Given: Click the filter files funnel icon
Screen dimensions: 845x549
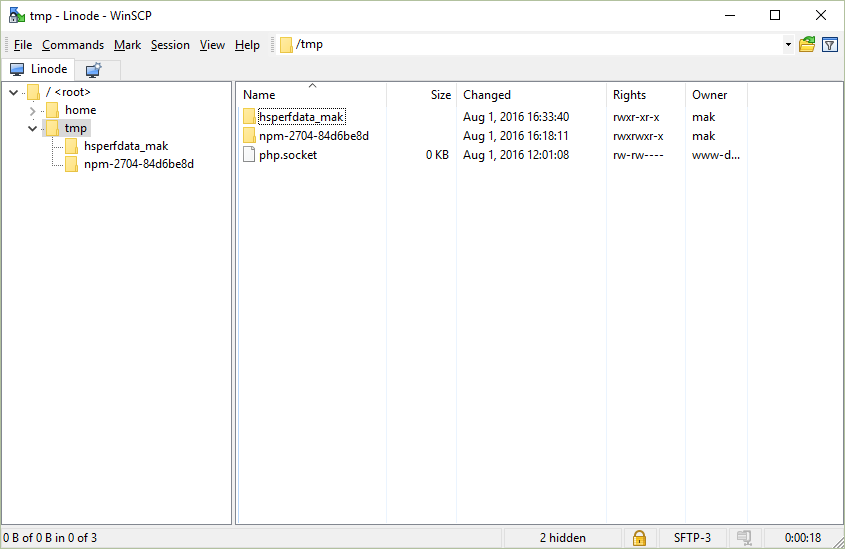Looking at the screenshot, I should [x=830, y=44].
